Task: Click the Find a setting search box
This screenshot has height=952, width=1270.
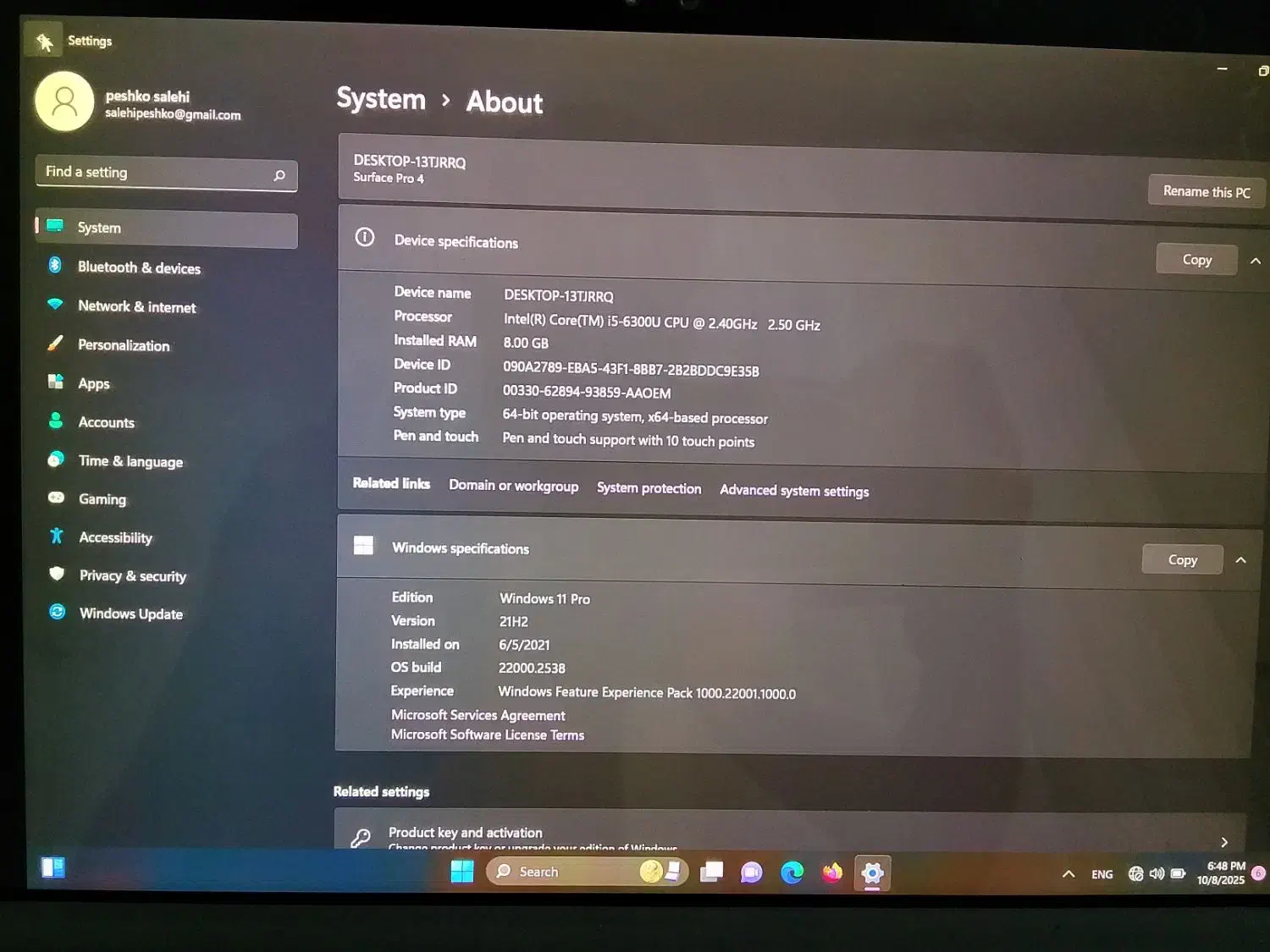Action: 166,173
